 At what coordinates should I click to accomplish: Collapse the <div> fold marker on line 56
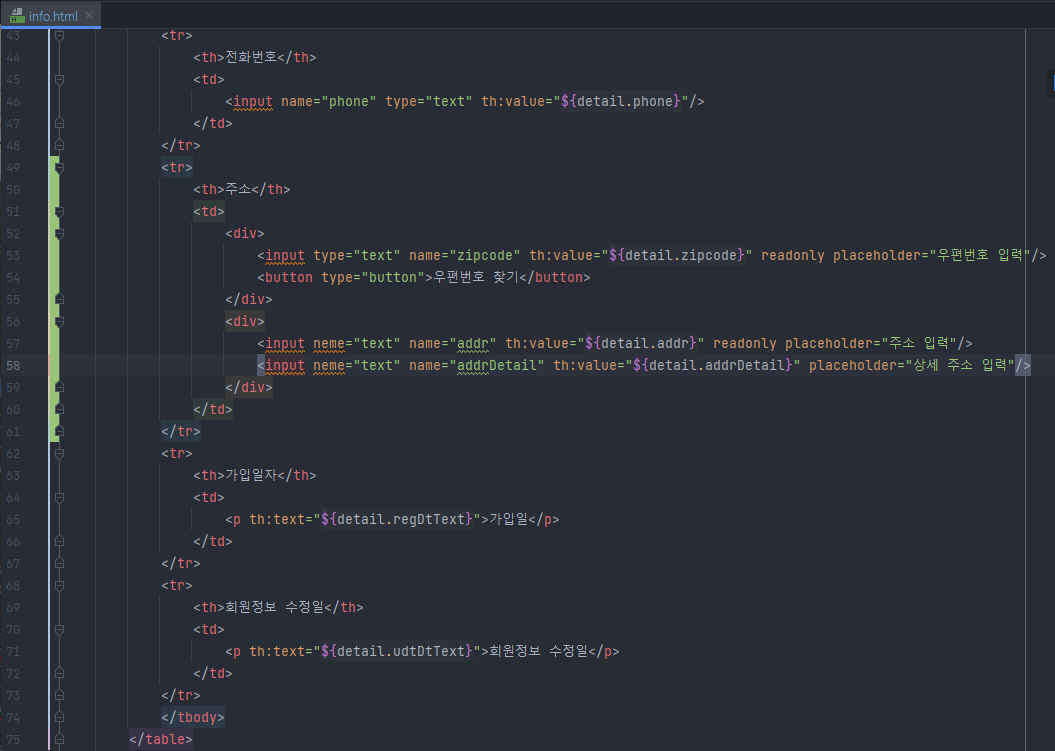point(59,322)
